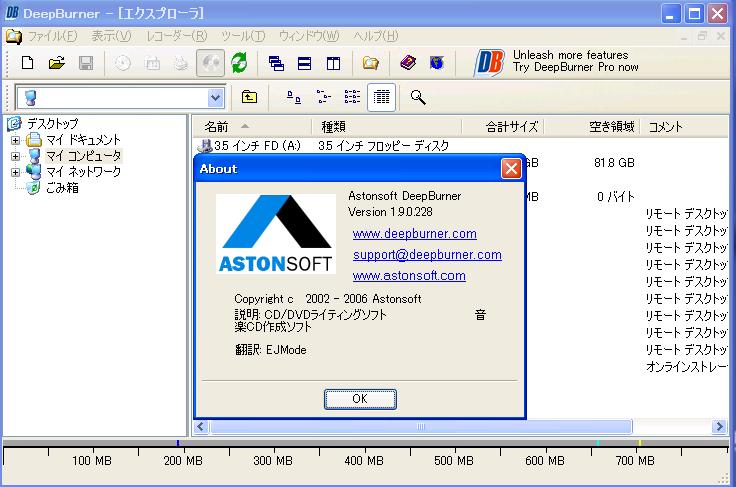
Task: Sort by the 名前 column header
Action: coord(252,127)
